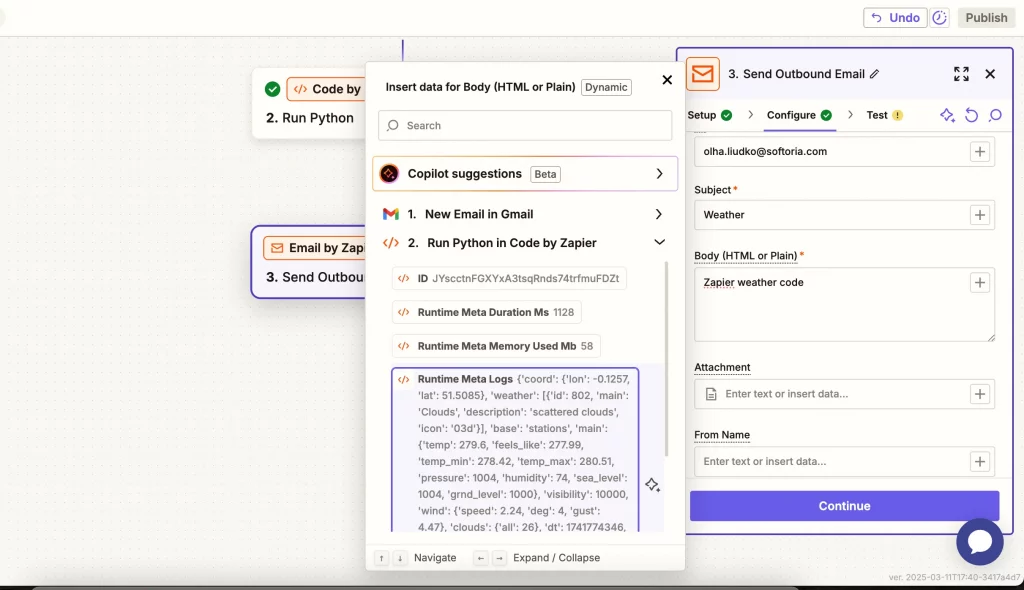
Task: Insert data into Body with plus
Action: click(980, 283)
